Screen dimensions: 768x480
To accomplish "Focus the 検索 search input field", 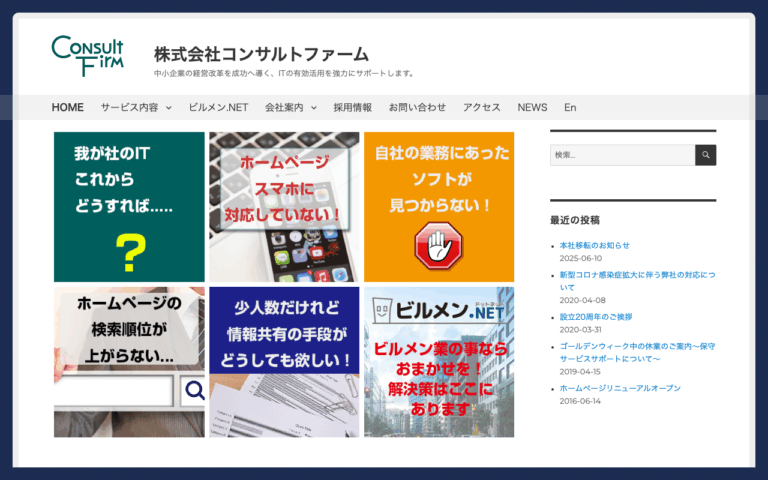I will [623, 155].
